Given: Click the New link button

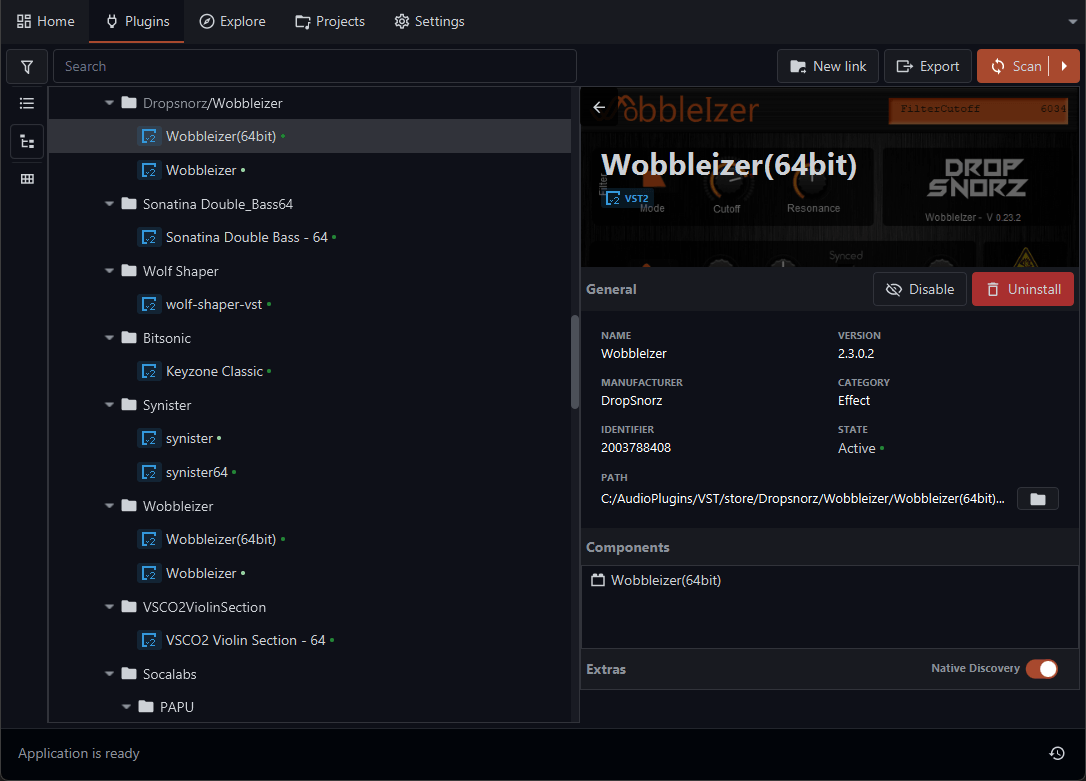Looking at the screenshot, I should click(x=828, y=66).
